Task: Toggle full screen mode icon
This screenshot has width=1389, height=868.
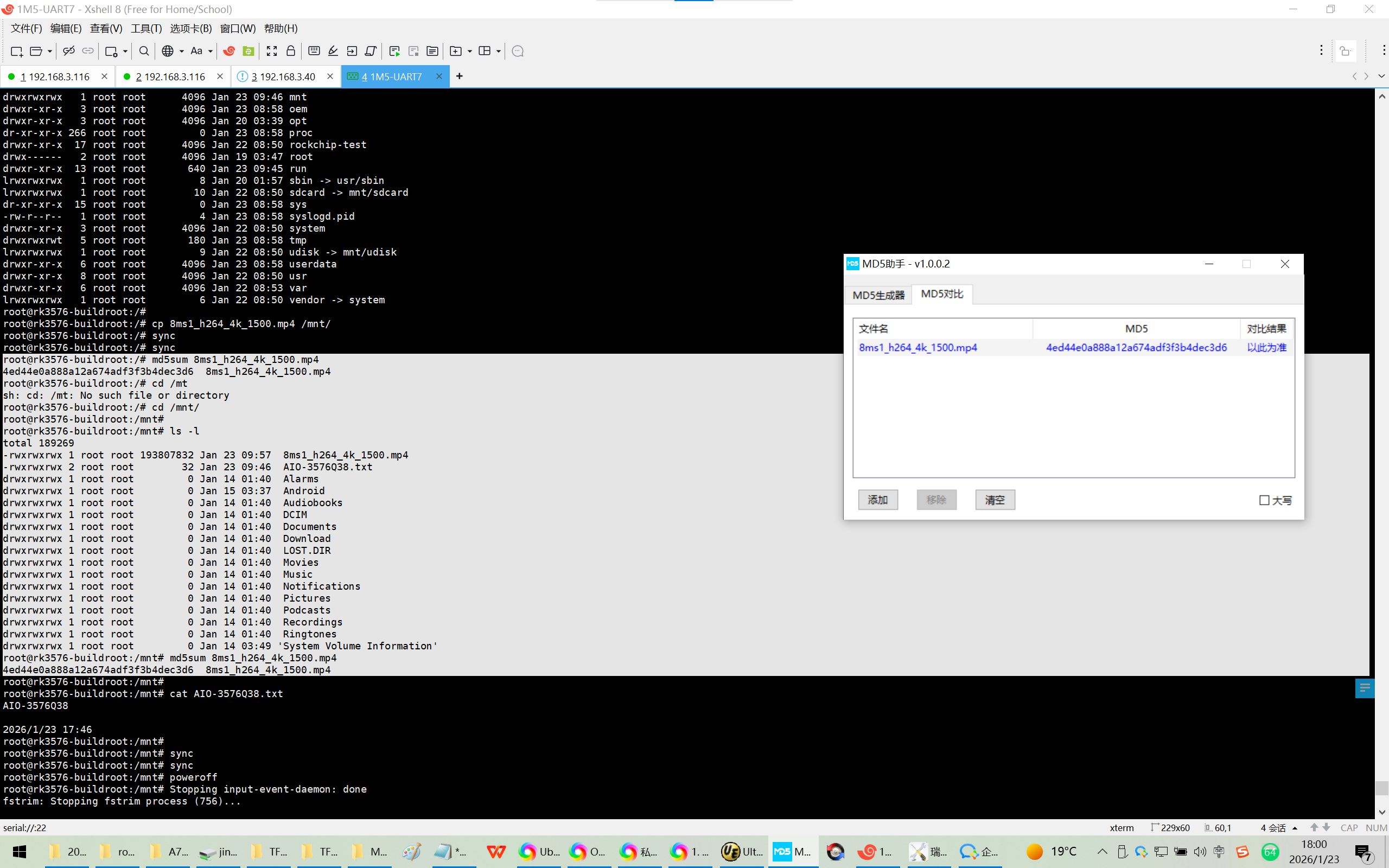Action: pos(271,51)
